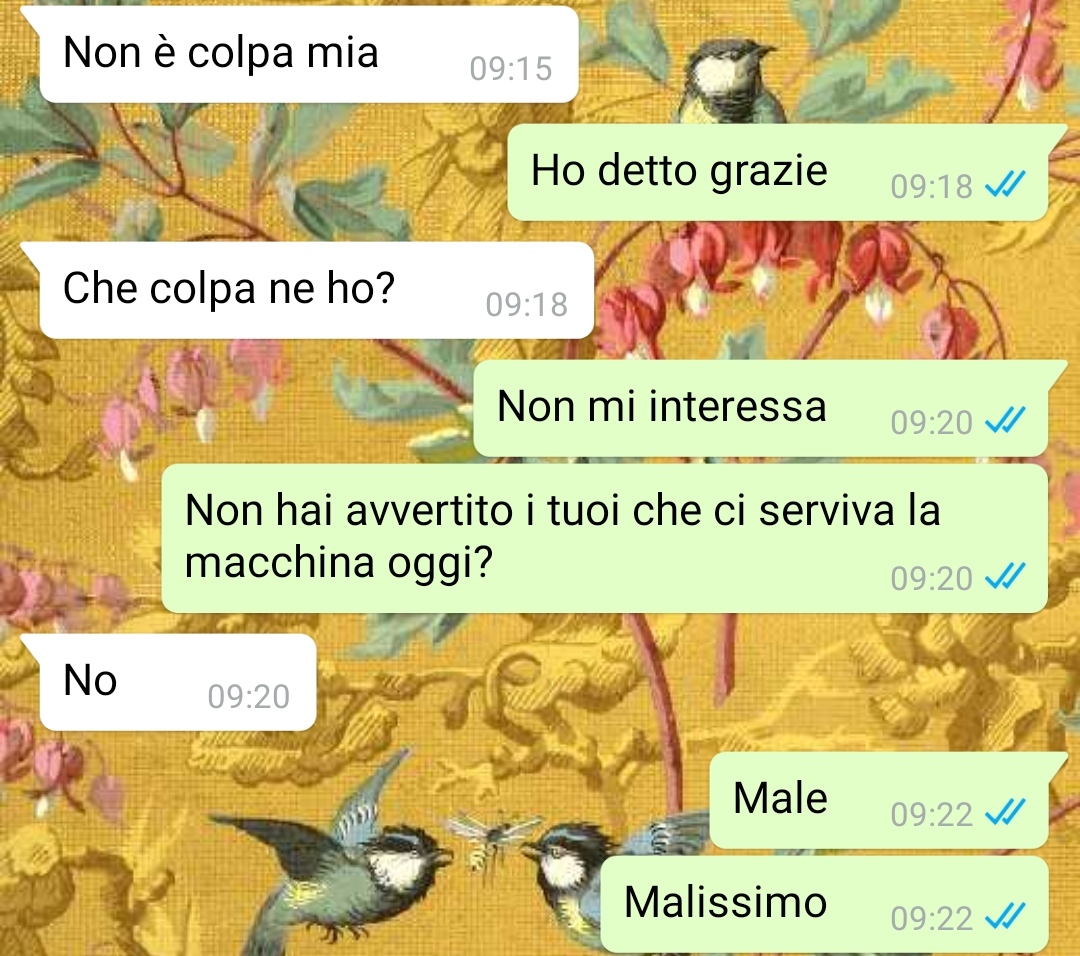
Task: Tap the "Che colpa ne ho?" message
Action: [x=317, y=290]
